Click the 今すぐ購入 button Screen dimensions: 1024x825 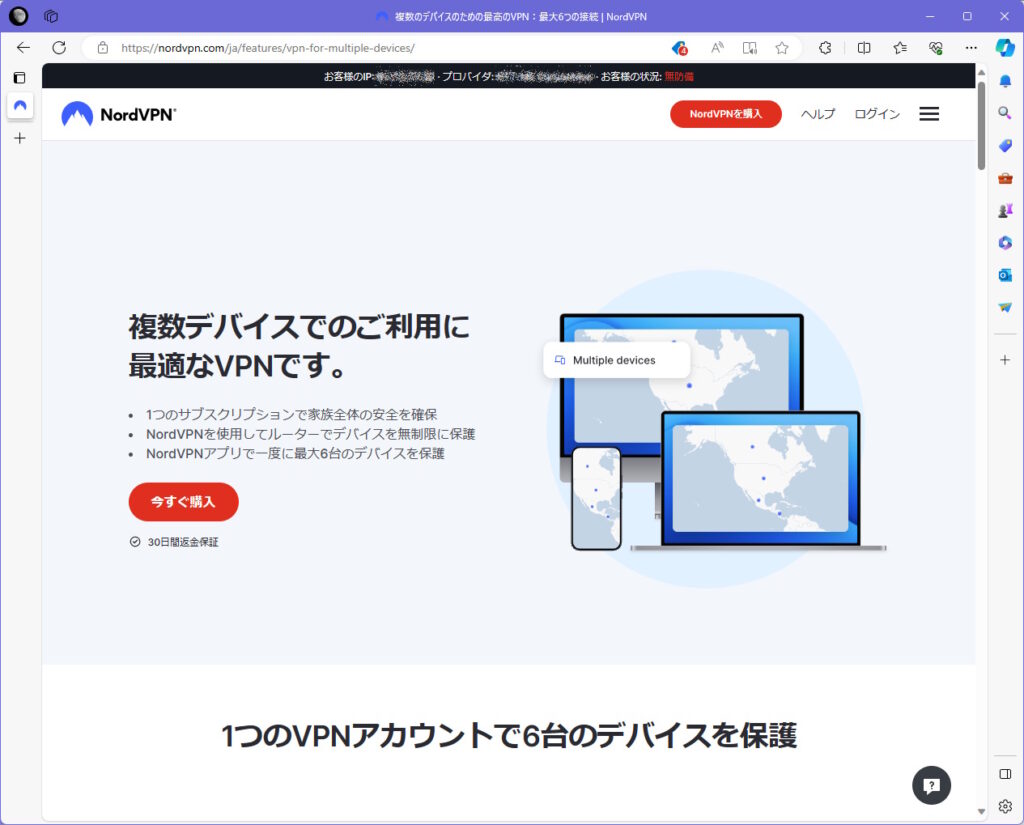(184, 502)
